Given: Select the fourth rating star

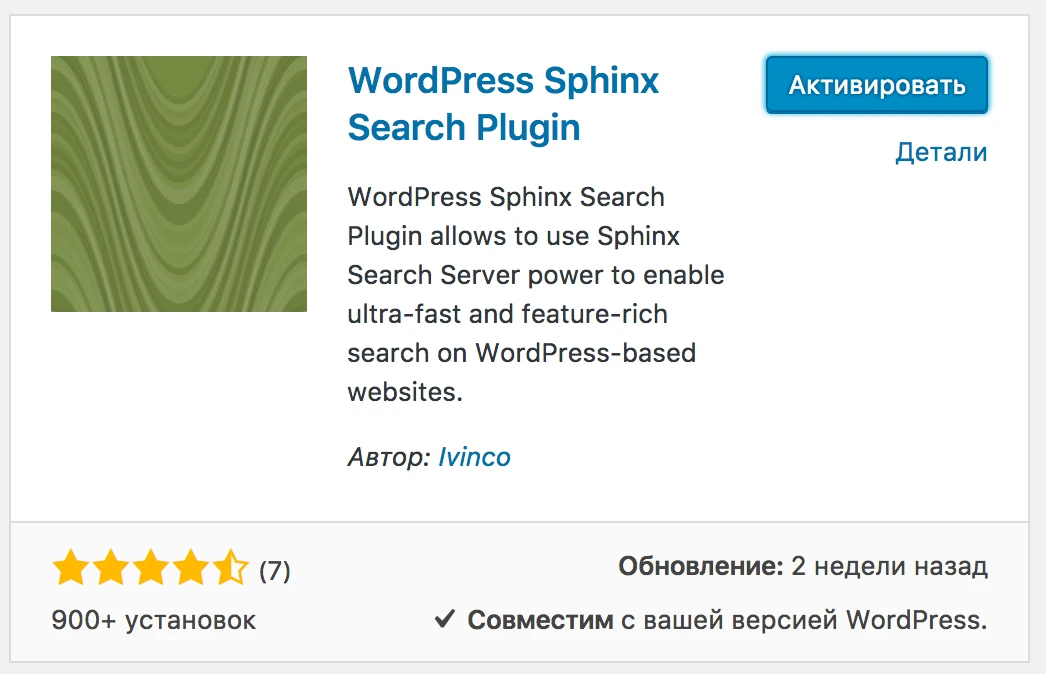Looking at the screenshot, I should point(192,567).
